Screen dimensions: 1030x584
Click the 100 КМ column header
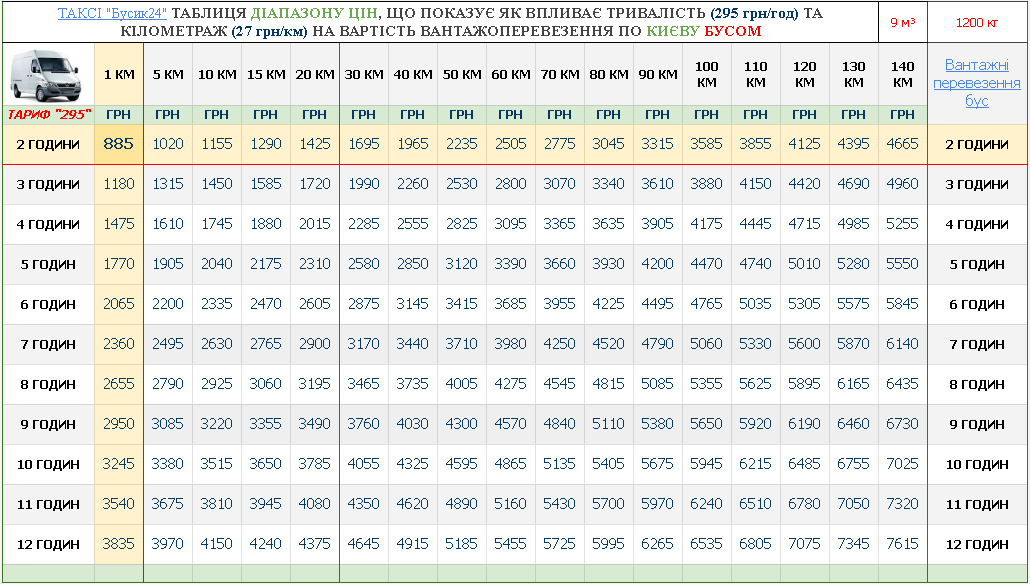point(706,75)
